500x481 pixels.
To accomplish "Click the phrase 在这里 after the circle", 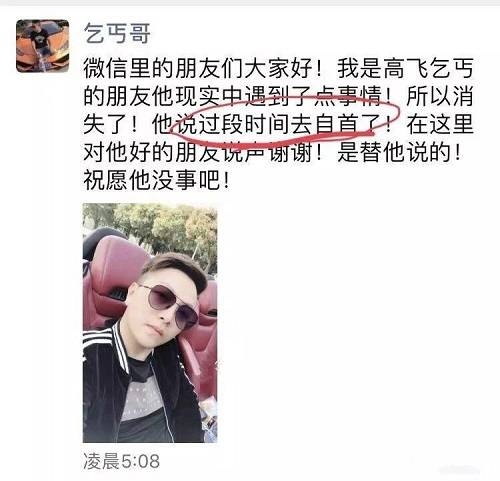I will coord(440,125).
